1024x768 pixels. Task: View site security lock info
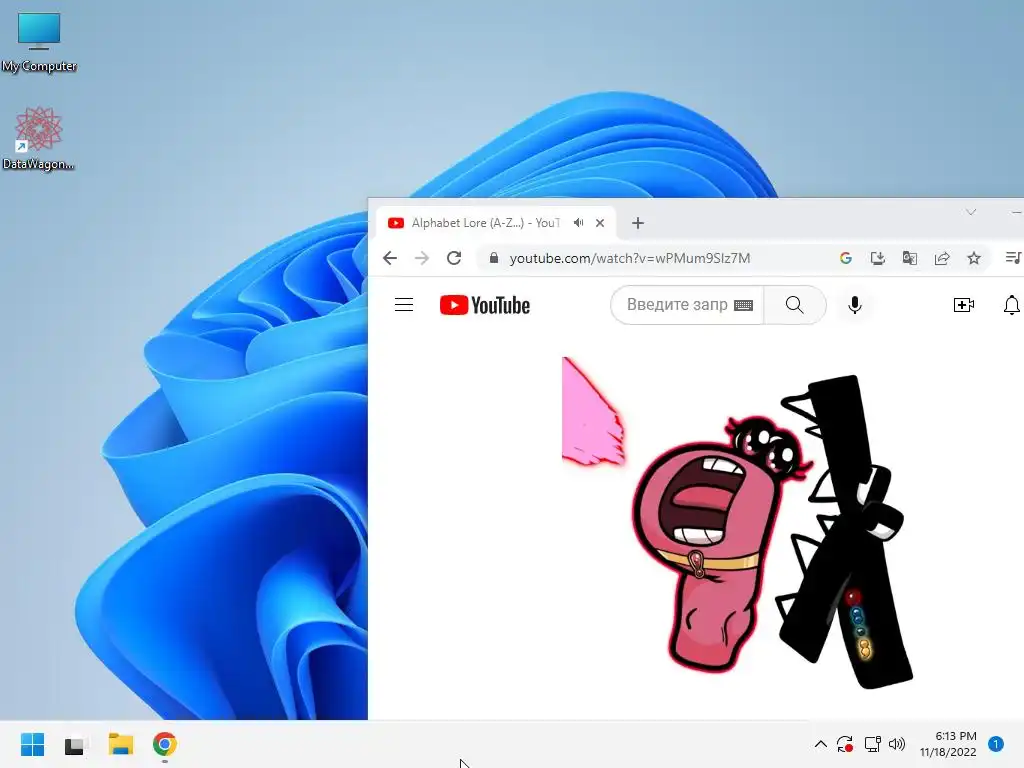(x=494, y=258)
